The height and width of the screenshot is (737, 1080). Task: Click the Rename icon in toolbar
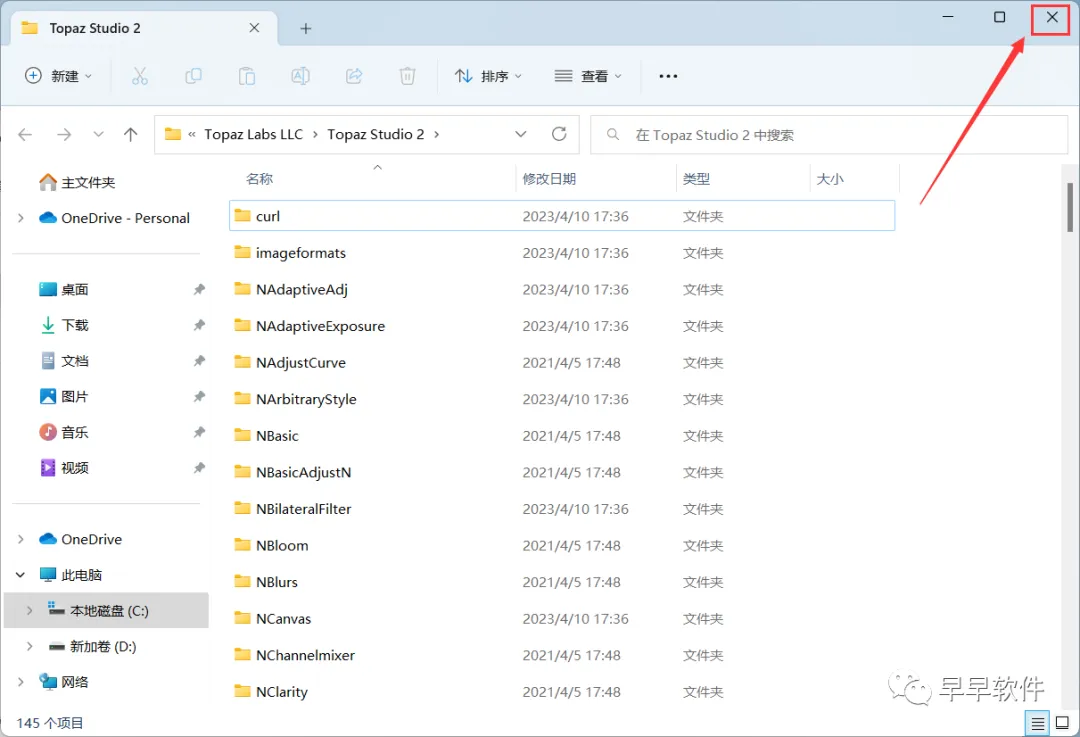pos(300,76)
